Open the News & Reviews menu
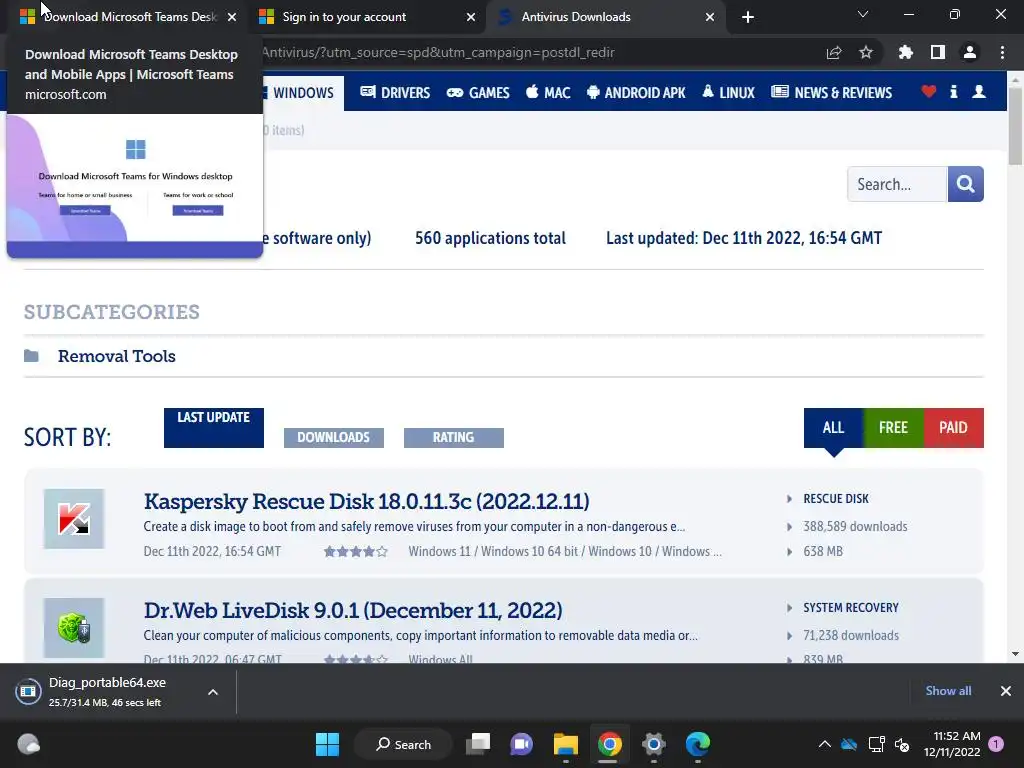This screenshot has height=768, width=1024. pyautogui.click(x=831, y=93)
